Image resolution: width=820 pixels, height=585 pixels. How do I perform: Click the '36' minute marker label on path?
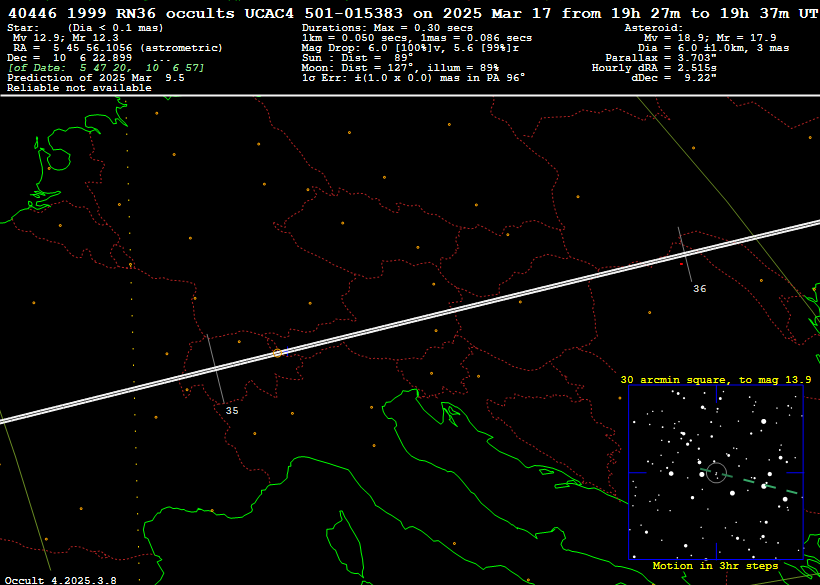(699, 289)
